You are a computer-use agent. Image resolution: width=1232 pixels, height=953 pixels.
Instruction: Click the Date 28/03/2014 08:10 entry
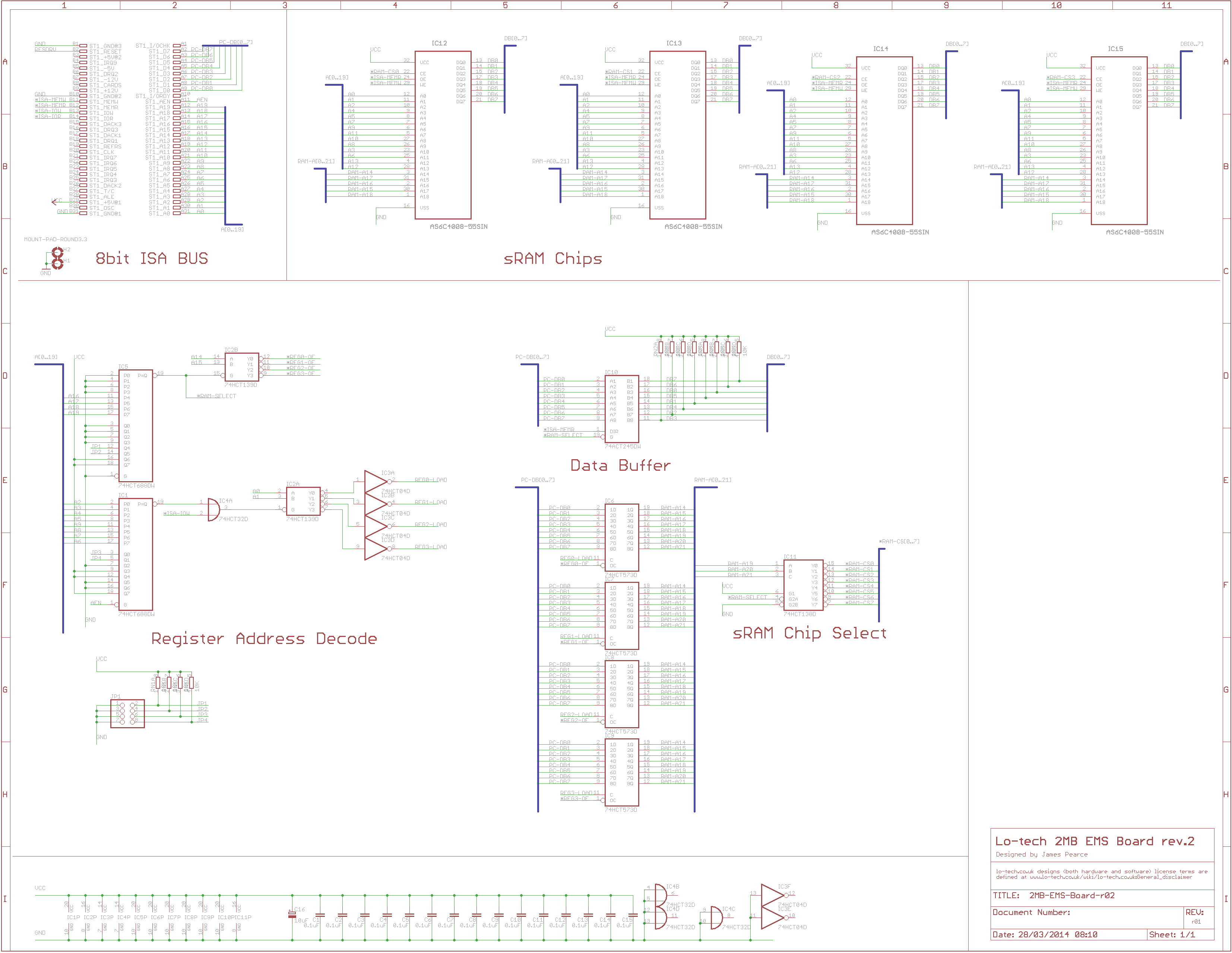point(1045,935)
